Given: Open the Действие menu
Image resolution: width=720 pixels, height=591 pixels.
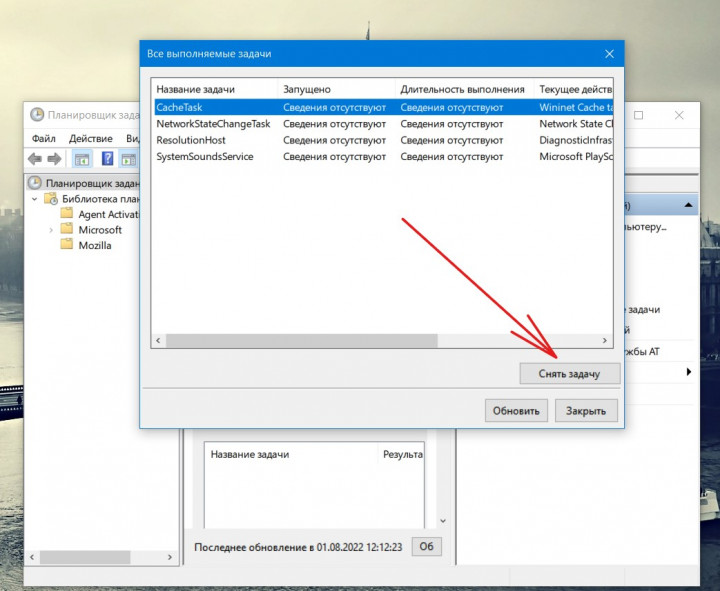Looking at the screenshot, I should tap(91, 138).
